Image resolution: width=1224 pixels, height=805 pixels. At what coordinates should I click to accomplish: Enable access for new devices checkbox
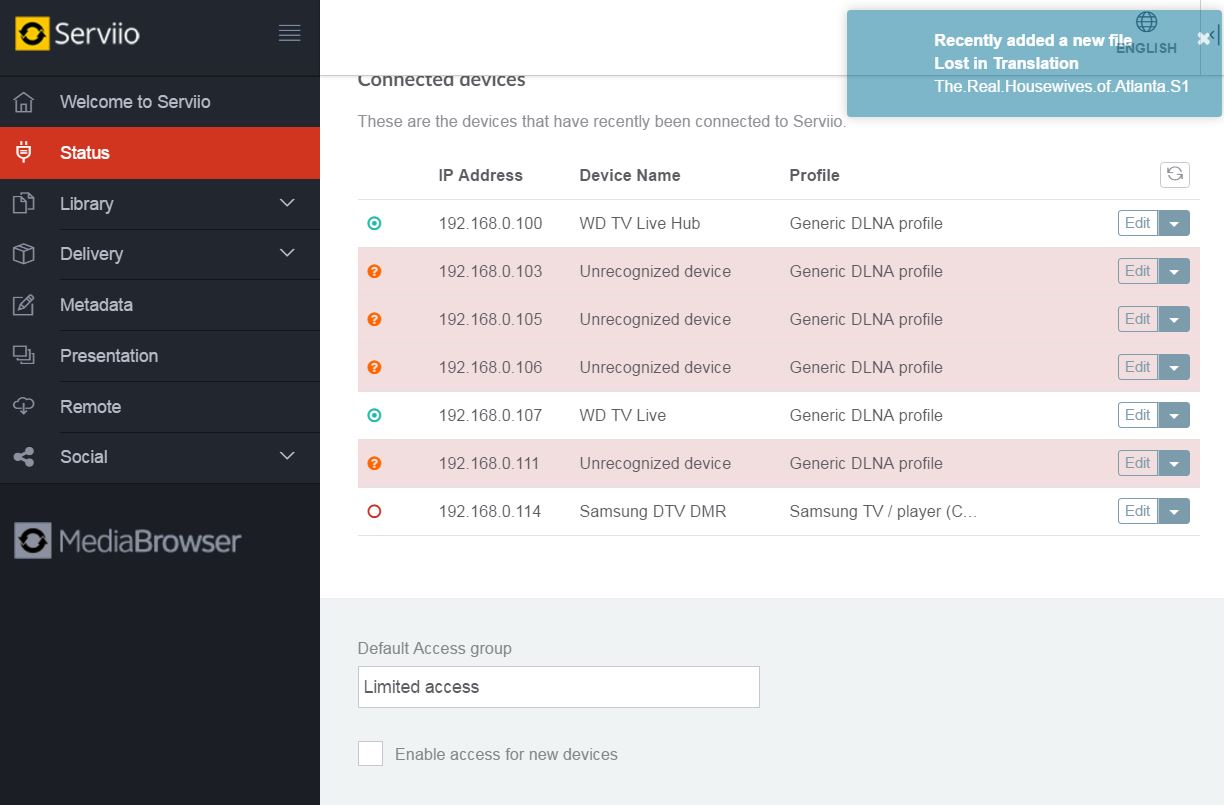tap(370, 754)
